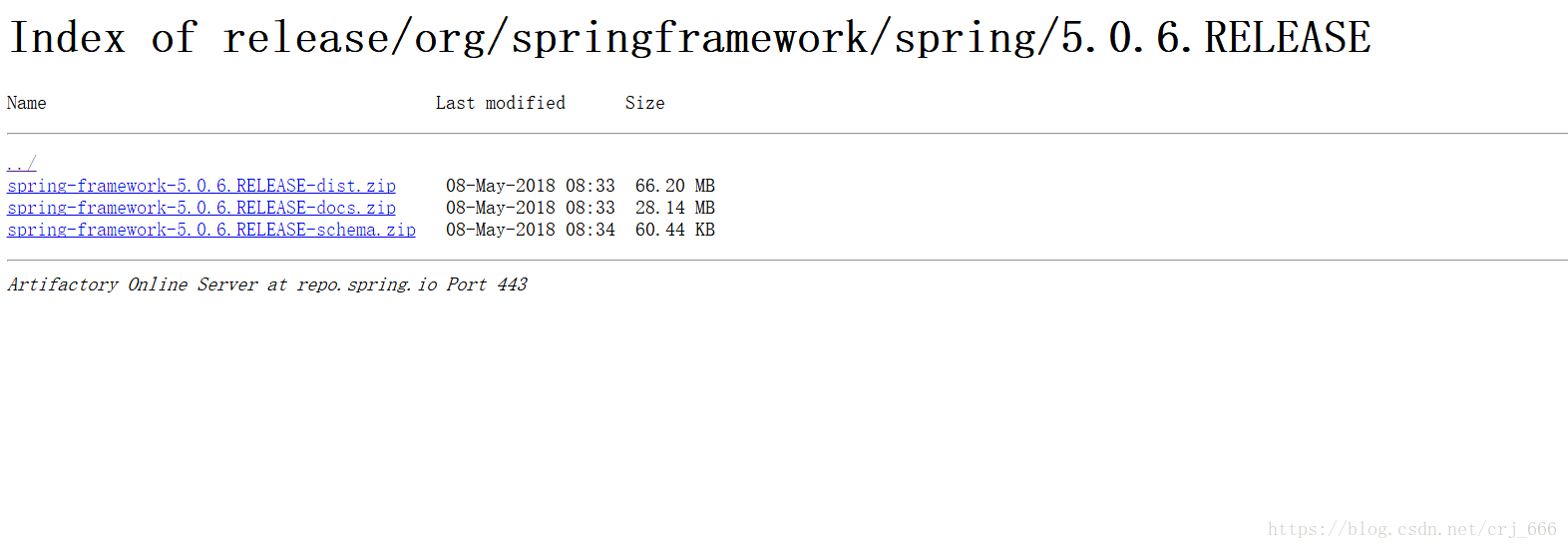Click the dist.zip modified date 08-May-2018 08:33
Viewport: 1568px width, 549px height.
531,186
